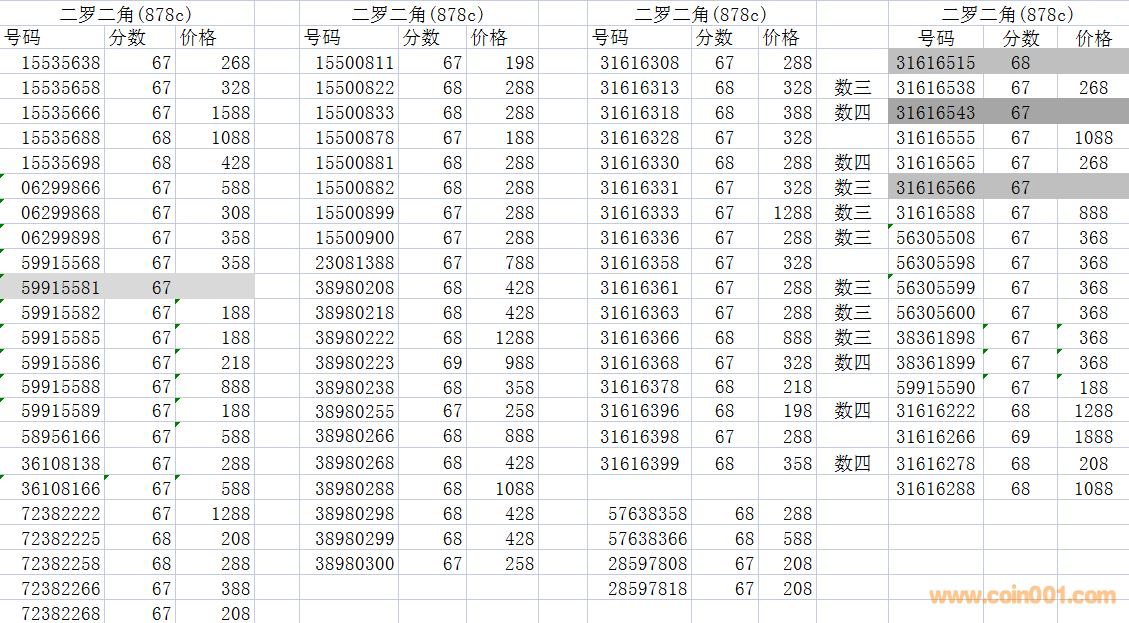This screenshot has width=1129, height=623.
Task: Select the cell containing 31616266
Action: pyautogui.click(x=935, y=436)
